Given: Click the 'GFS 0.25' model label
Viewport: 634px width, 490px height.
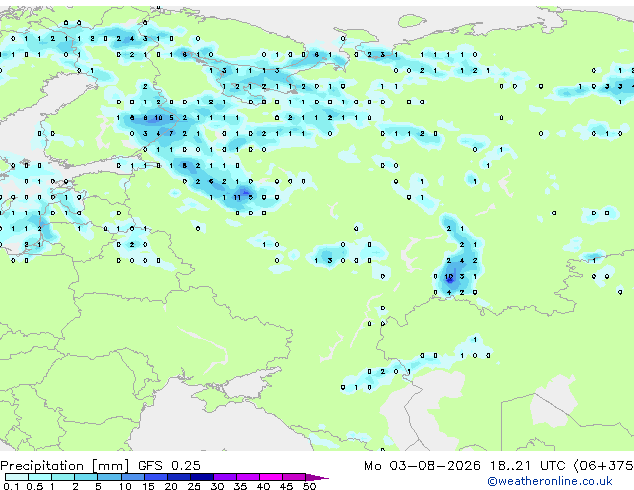Looking at the screenshot, I should click(x=169, y=466).
